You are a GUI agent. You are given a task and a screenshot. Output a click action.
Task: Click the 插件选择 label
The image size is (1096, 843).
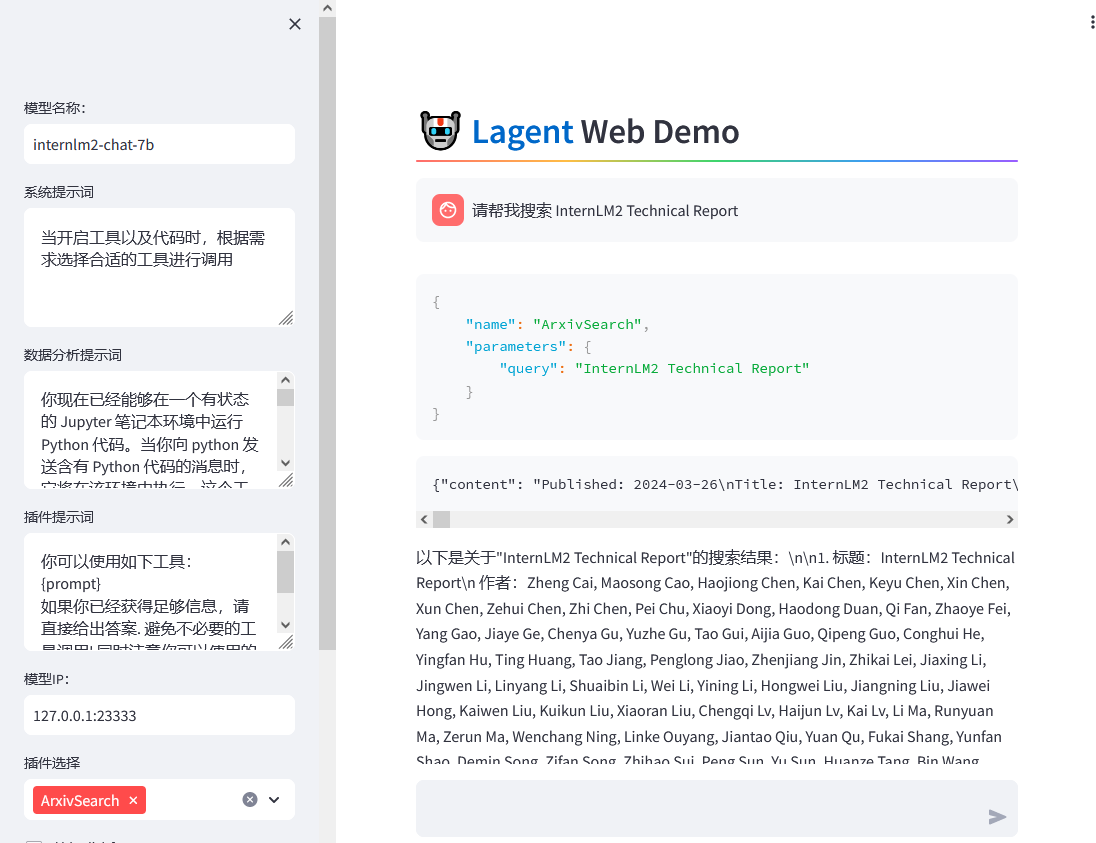52,763
